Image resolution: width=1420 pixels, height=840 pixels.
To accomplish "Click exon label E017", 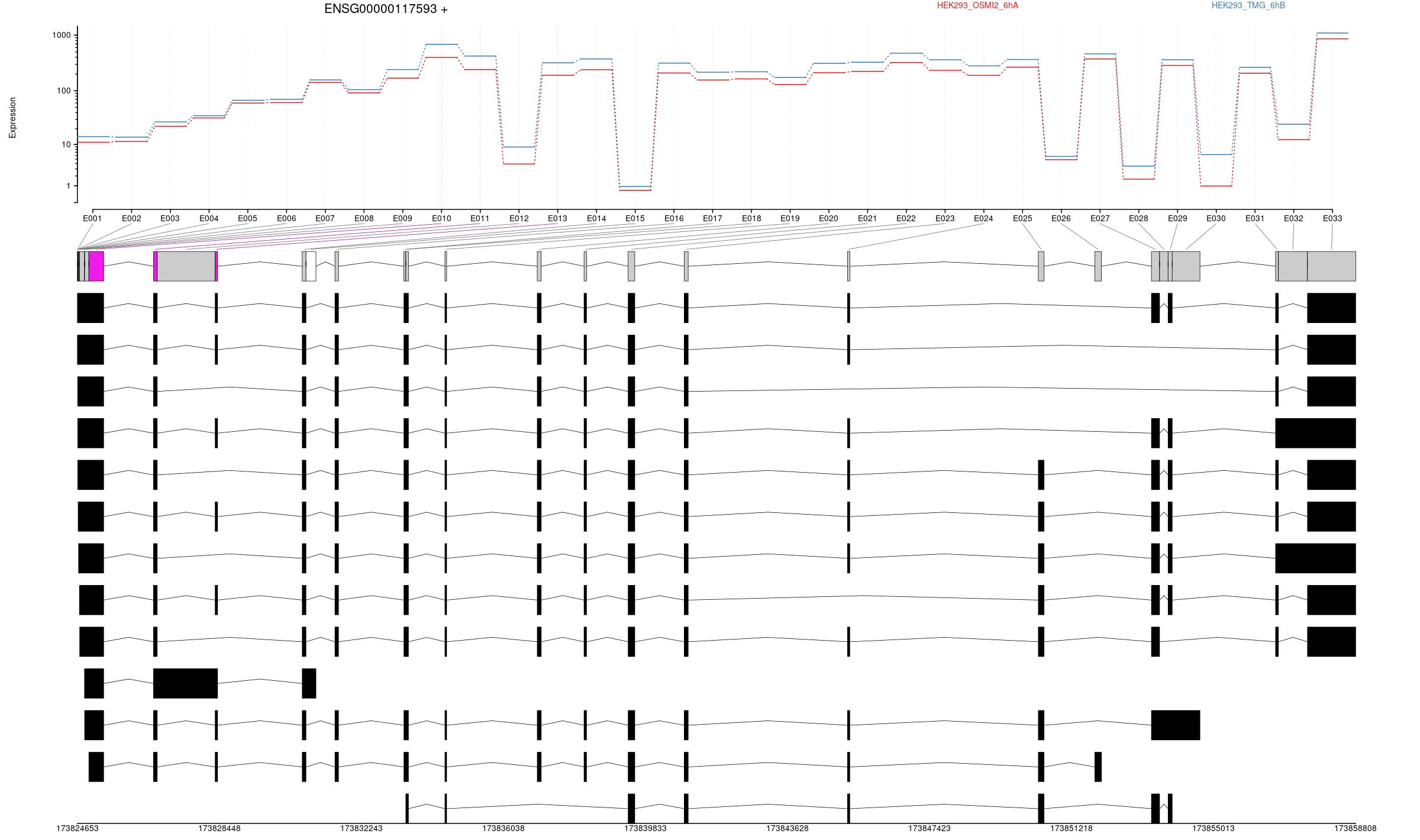I will tap(712, 218).
